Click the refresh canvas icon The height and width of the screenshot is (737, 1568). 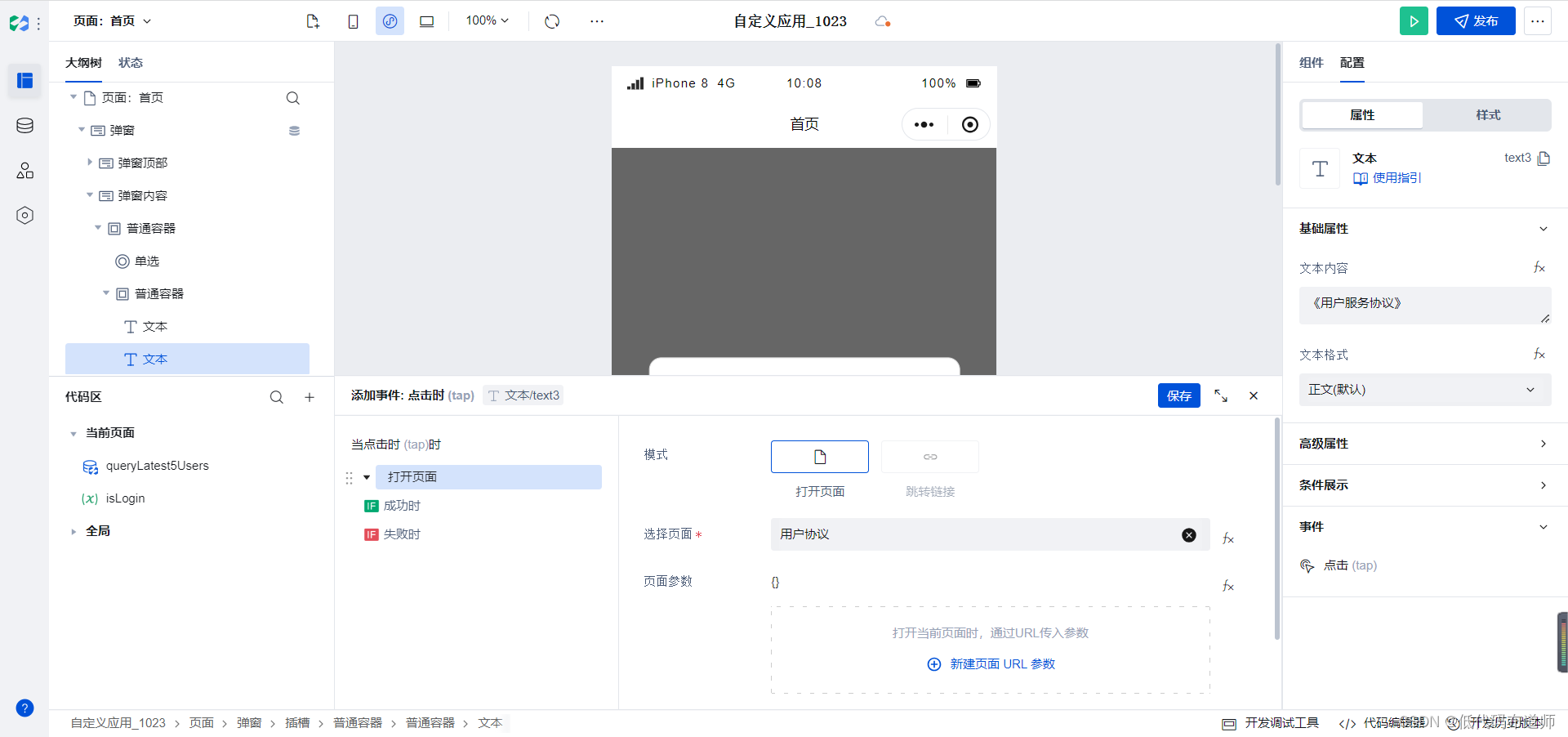552,21
